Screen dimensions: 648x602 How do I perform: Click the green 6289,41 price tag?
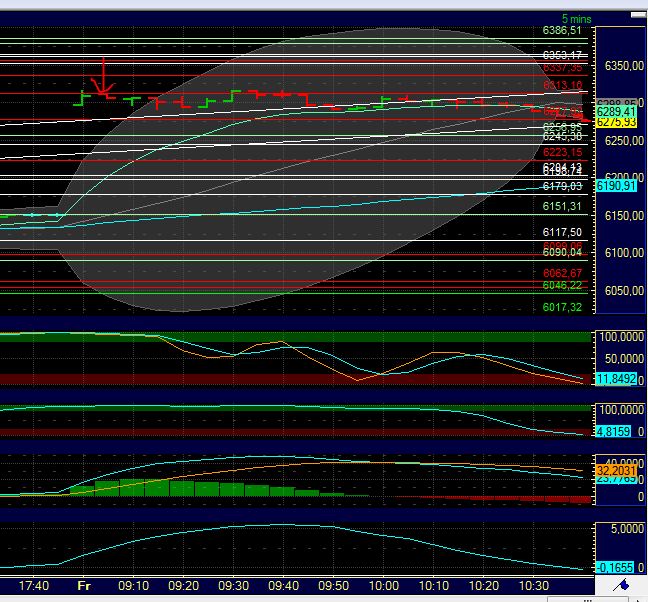tap(616, 112)
